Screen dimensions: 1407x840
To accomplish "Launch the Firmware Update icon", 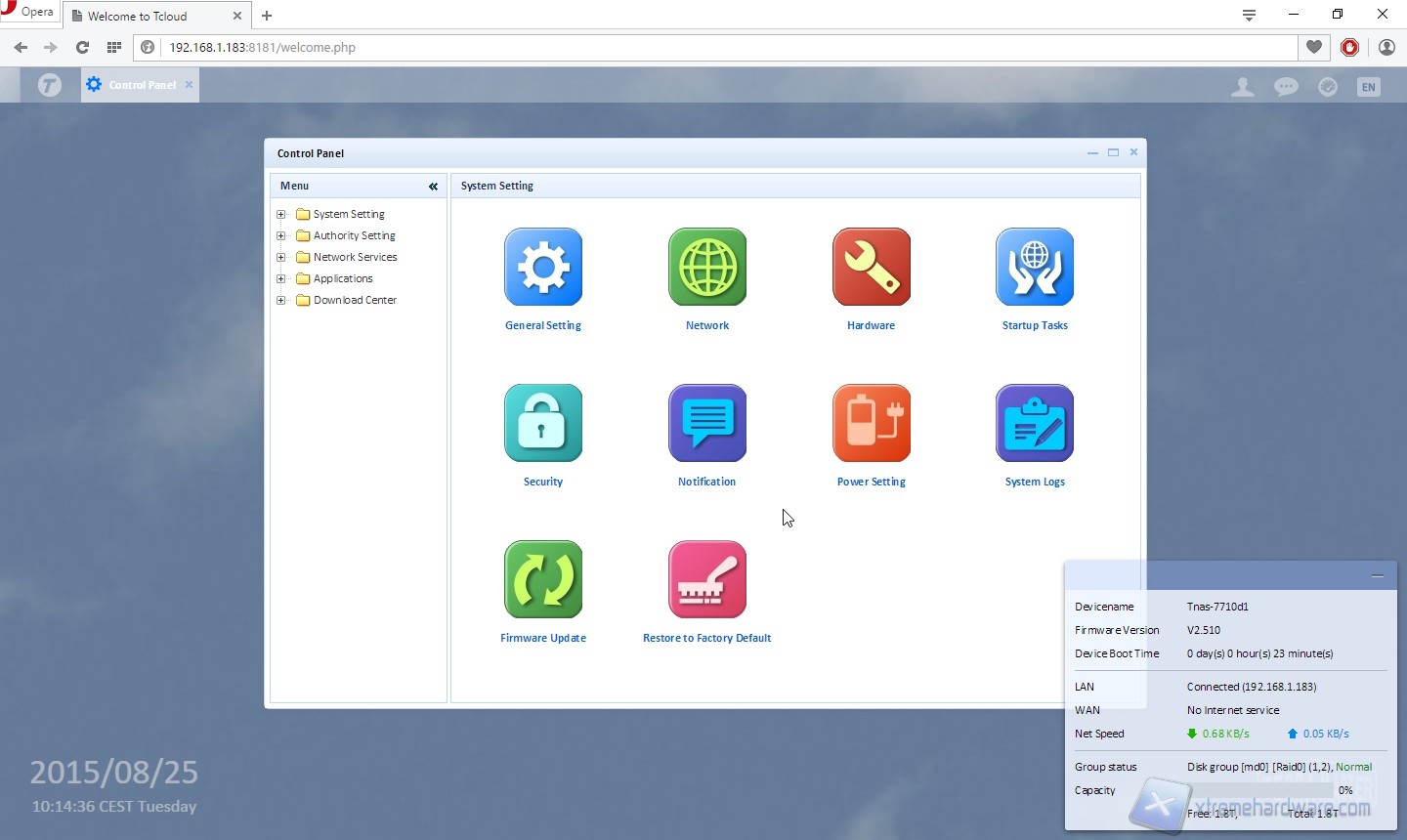I will tap(543, 580).
